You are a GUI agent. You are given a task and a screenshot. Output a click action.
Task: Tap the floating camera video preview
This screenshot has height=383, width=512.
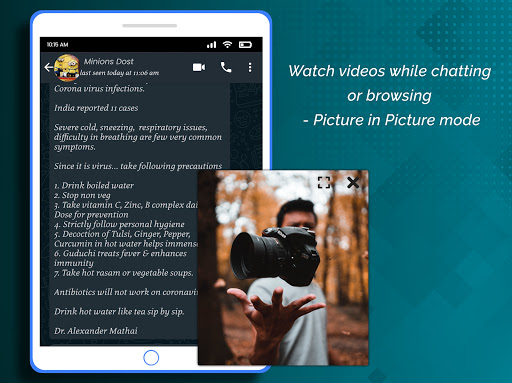tap(283, 268)
